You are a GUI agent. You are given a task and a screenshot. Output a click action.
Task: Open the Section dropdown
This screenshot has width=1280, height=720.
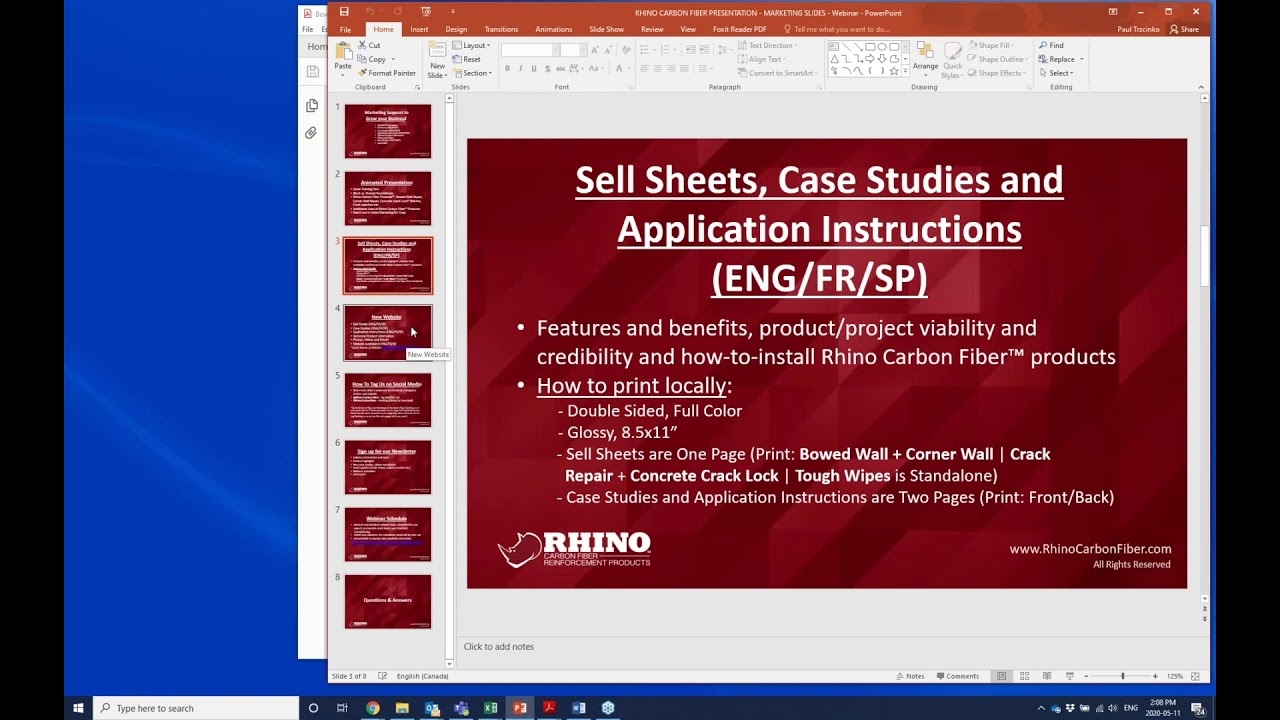(x=472, y=73)
